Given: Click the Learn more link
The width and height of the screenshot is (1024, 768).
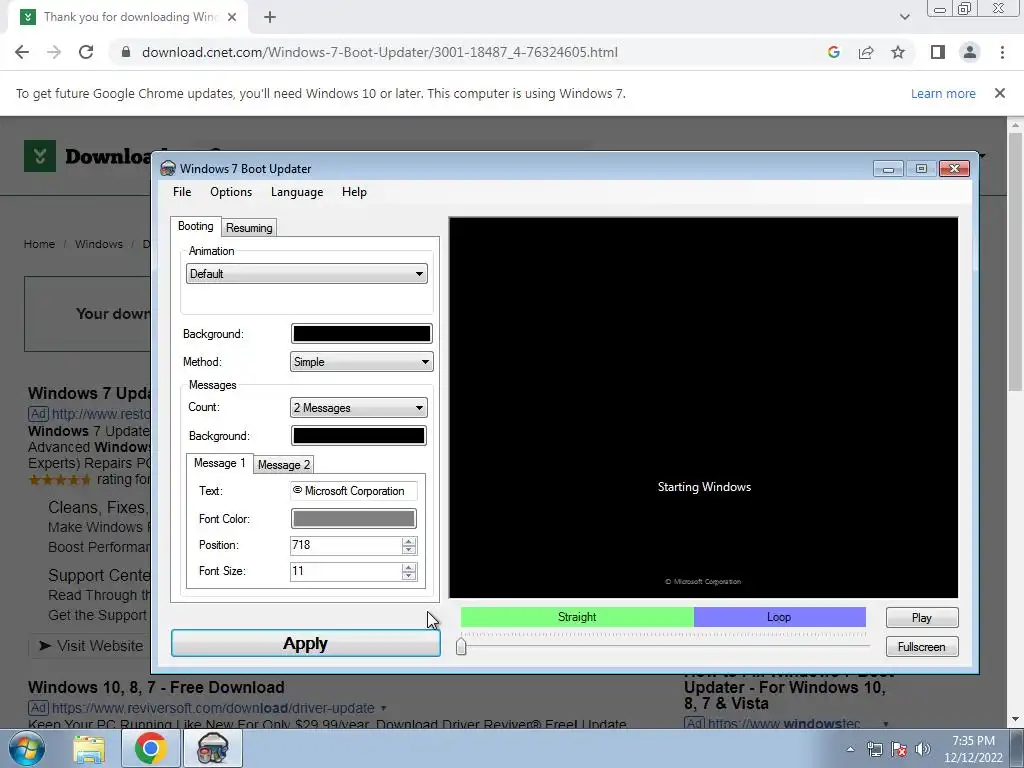Looking at the screenshot, I should [x=943, y=93].
